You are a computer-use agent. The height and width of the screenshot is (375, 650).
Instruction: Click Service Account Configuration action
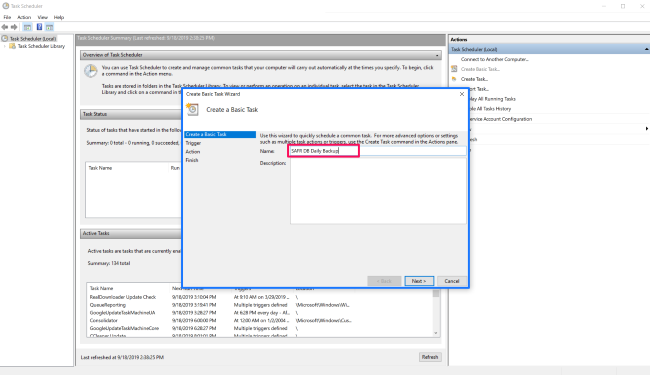500,119
